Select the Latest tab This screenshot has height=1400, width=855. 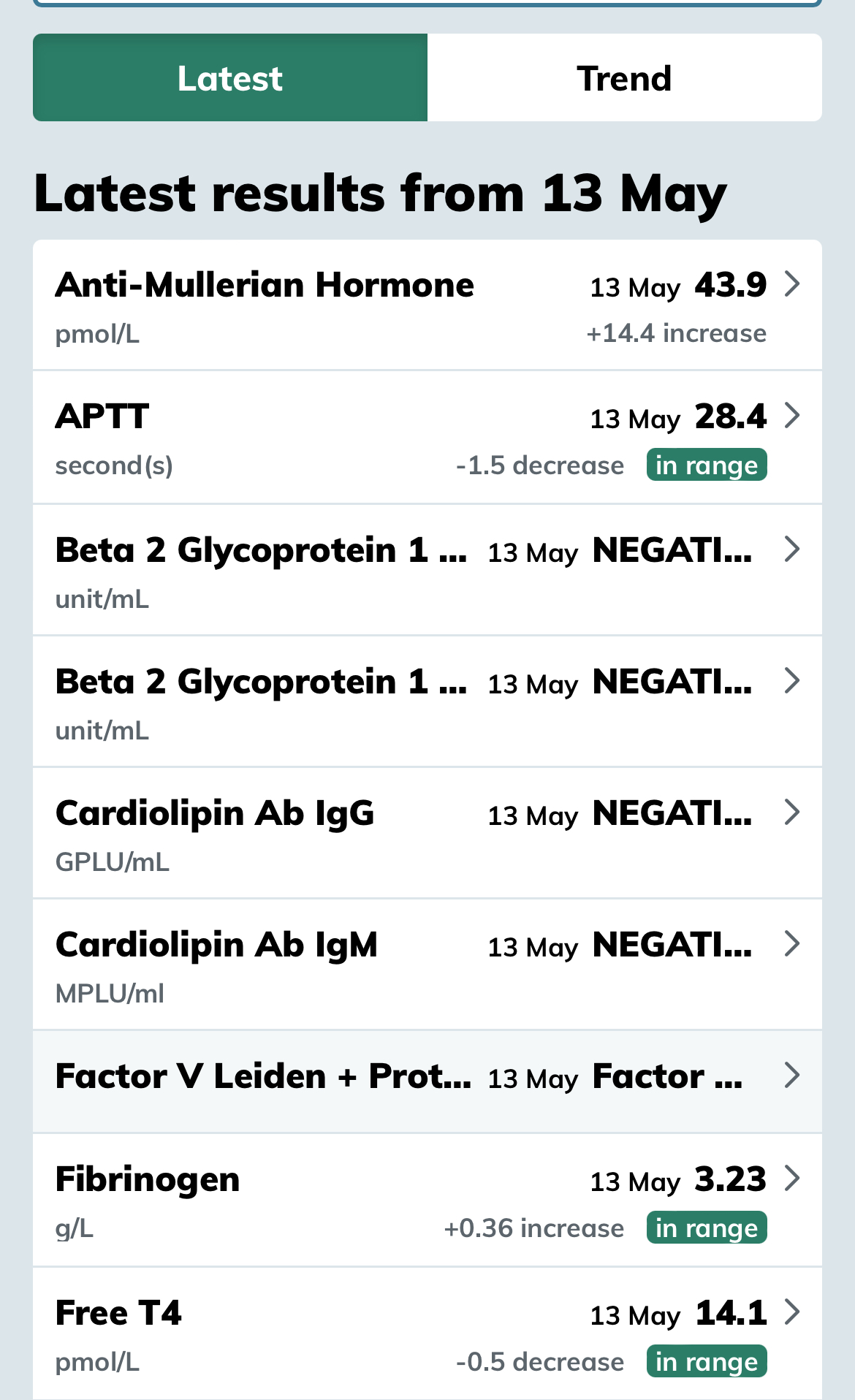(229, 78)
